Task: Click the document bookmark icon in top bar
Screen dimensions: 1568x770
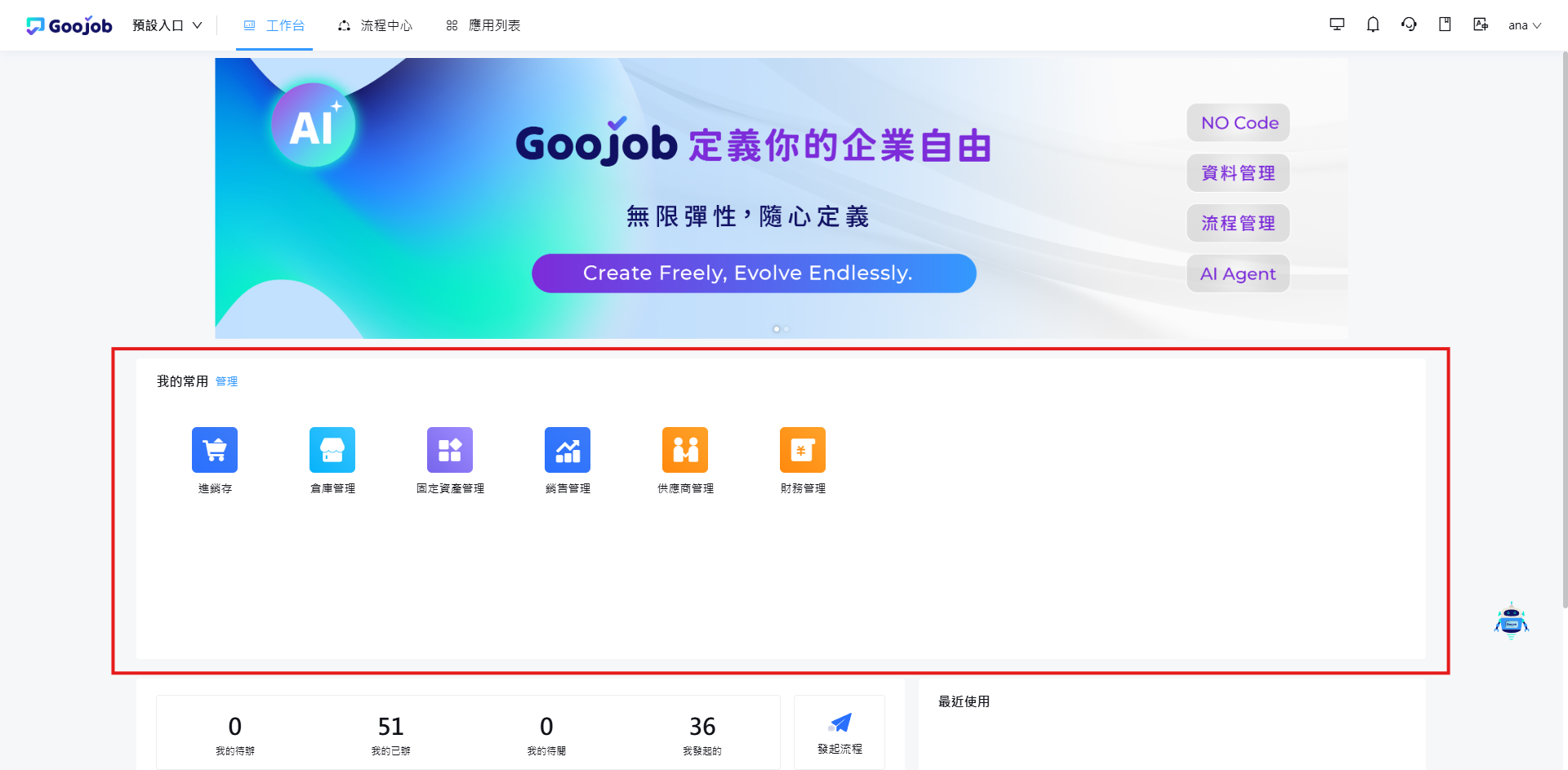Action: (x=1445, y=24)
